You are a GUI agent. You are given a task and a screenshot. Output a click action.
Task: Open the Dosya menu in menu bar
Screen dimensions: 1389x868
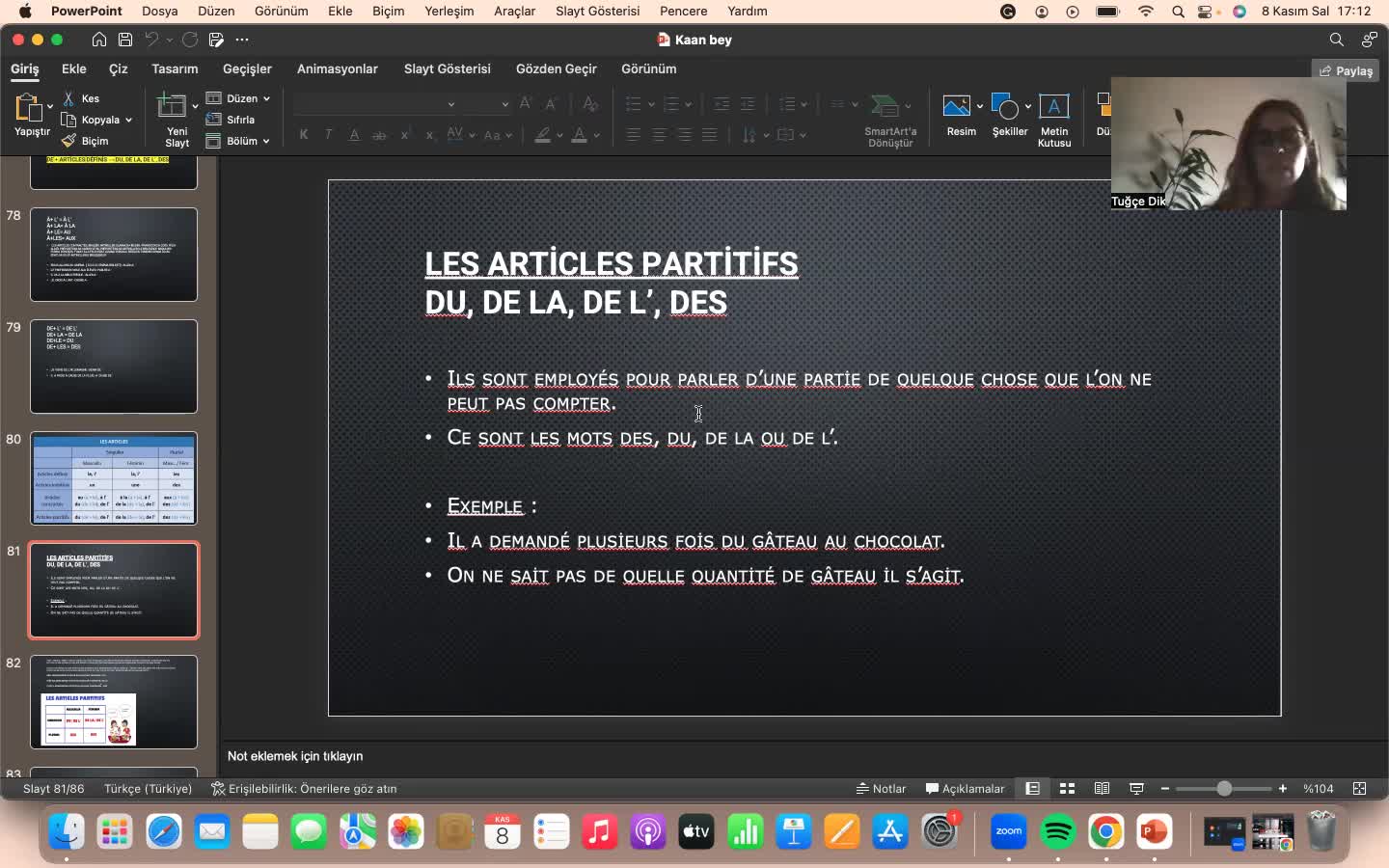(x=160, y=11)
